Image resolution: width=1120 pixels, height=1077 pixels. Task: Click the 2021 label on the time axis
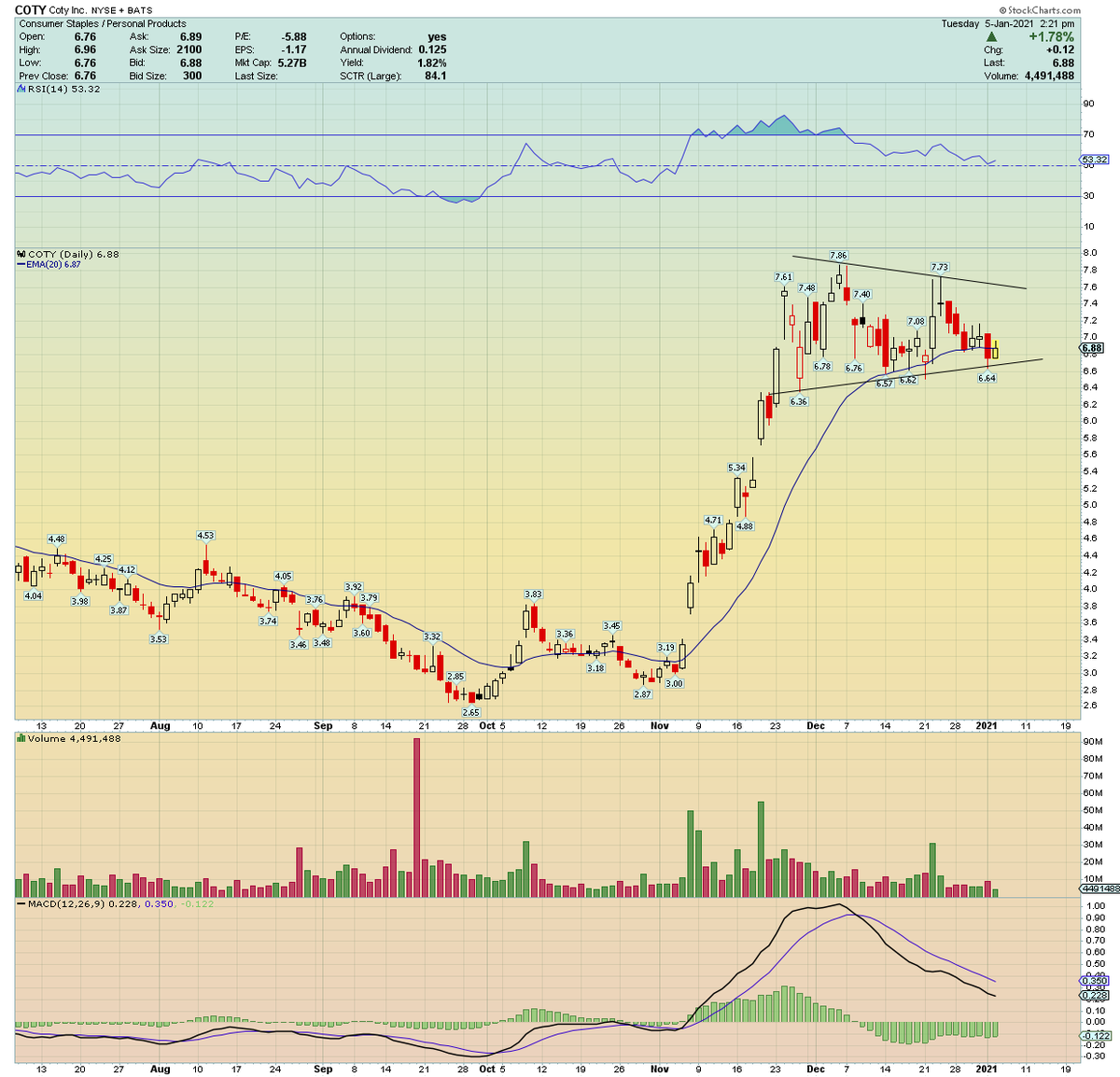point(987,725)
